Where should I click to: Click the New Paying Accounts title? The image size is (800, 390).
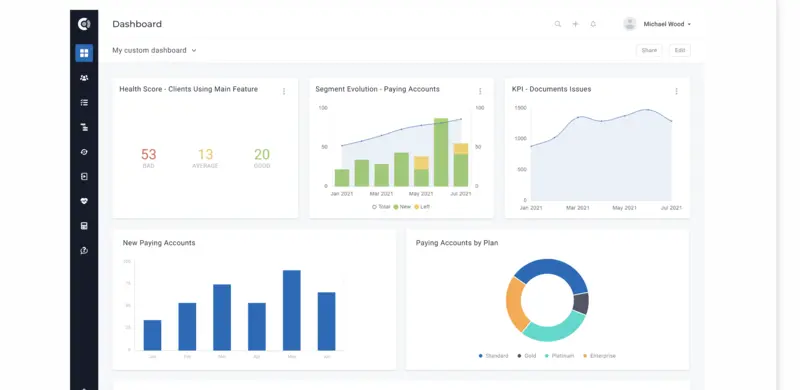click(x=159, y=243)
